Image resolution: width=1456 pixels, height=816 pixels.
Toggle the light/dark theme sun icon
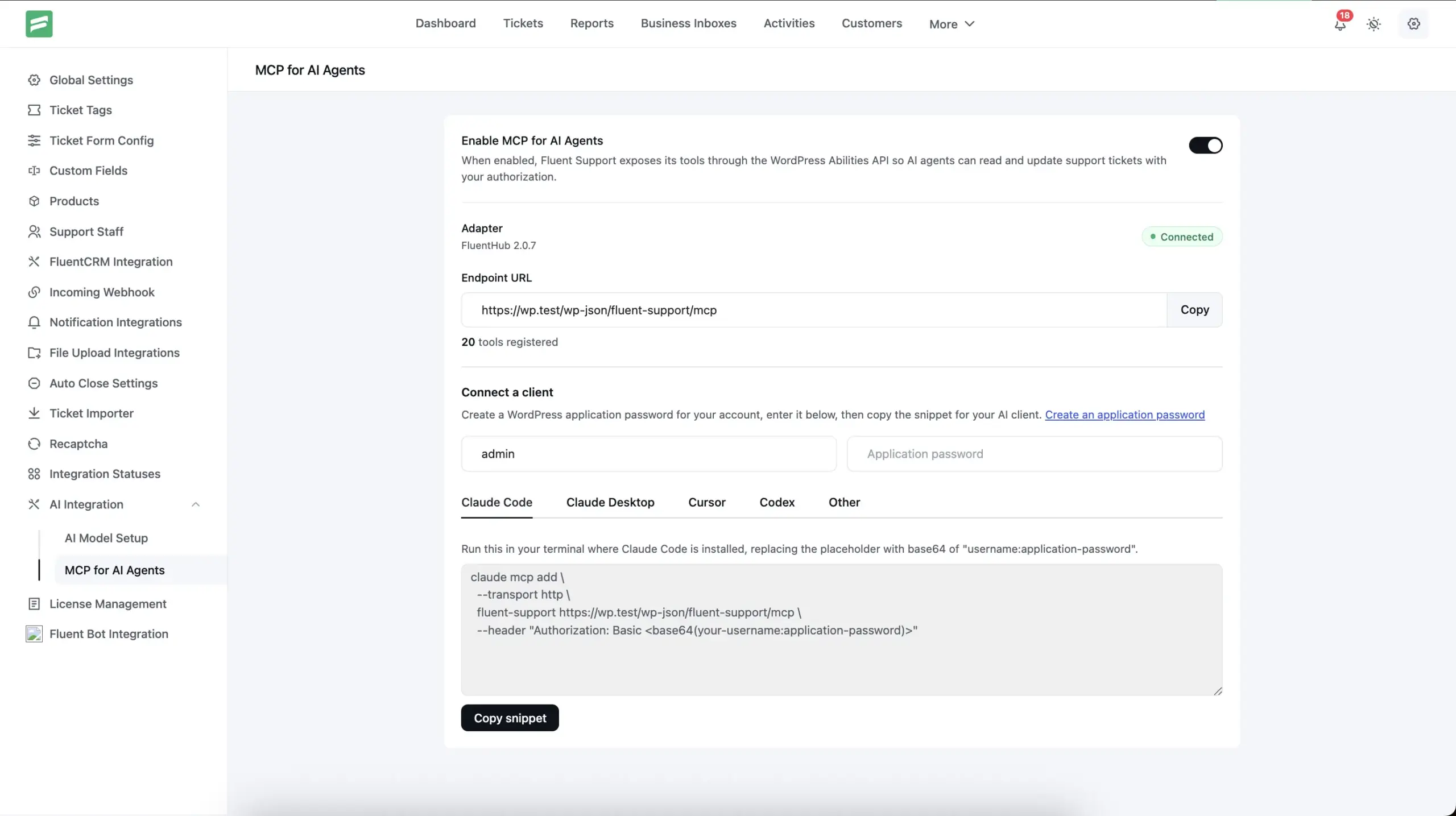[1374, 24]
